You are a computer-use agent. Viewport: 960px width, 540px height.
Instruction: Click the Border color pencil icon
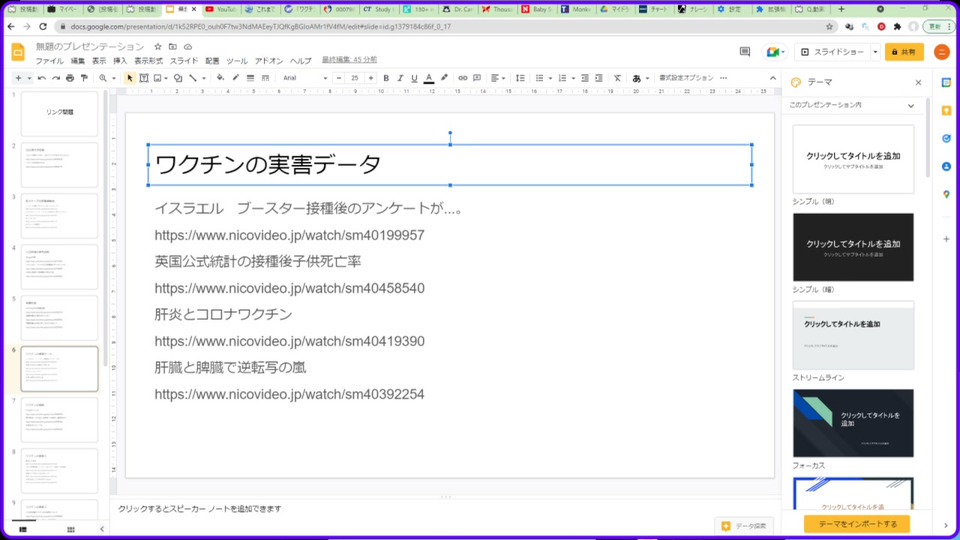pyautogui.click(x=236, y=78)
